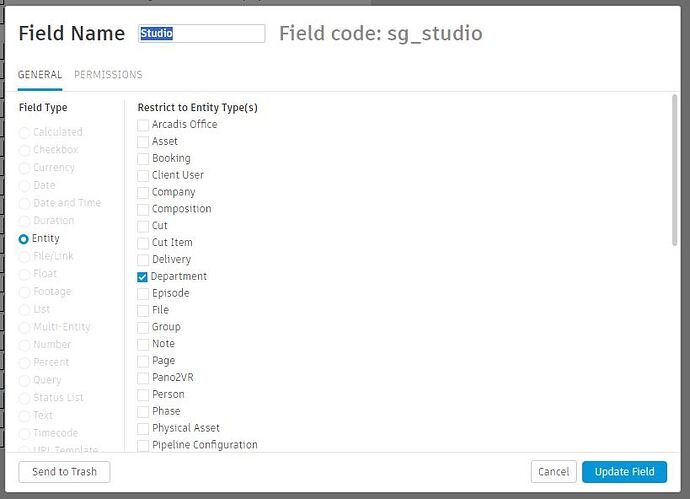The image size is (690, 499).
Task: Tick the Booking entity checkbox
Action: tap(143, 159)
